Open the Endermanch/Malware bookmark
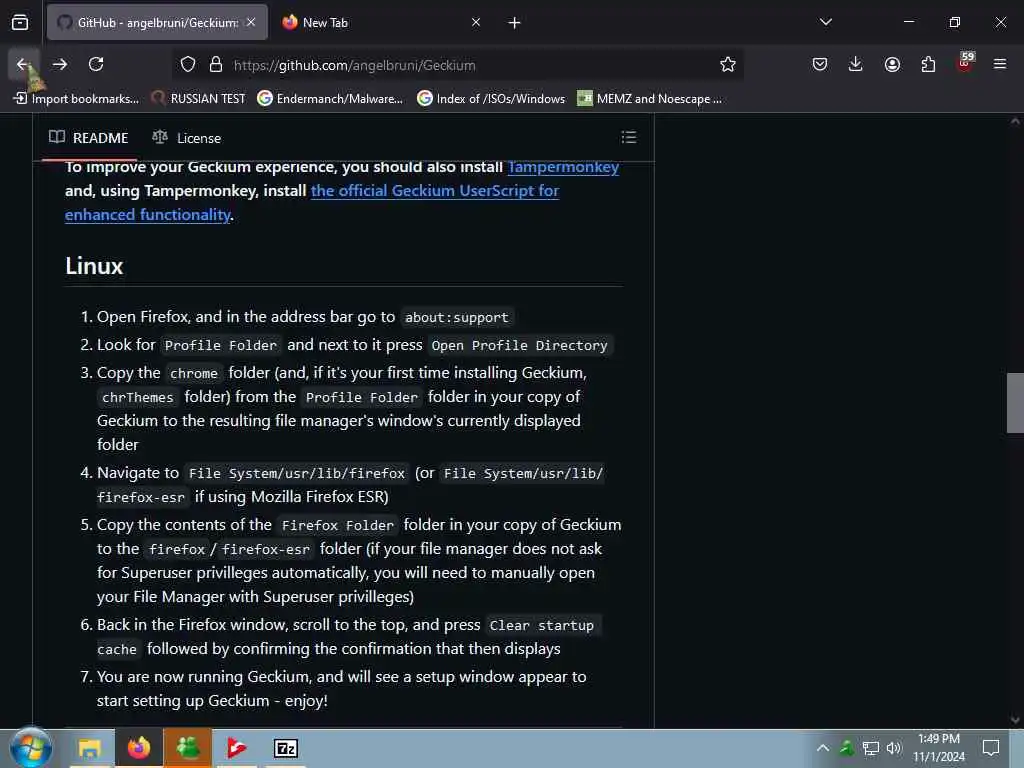This screenshot has height=768, width=1024. point(330,99)
